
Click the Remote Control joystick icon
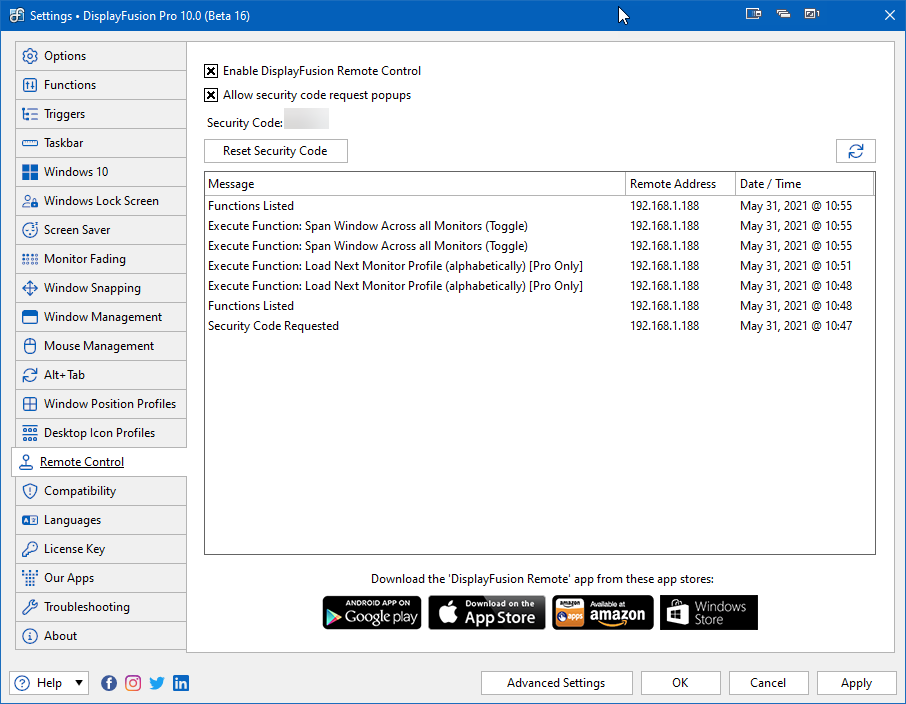pyautogui.click(x=26, y=462)
